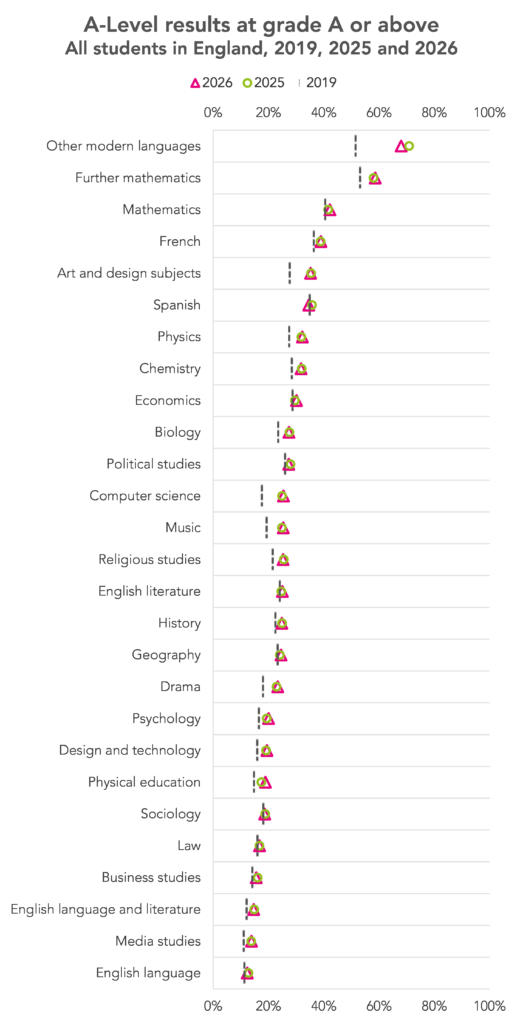
Task: Click the English language and literature label
Action: coord(106,909)
